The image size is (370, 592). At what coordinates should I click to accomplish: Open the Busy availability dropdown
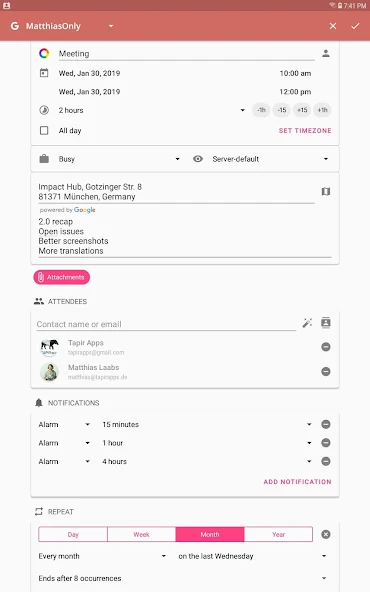[x=109, y=159]
